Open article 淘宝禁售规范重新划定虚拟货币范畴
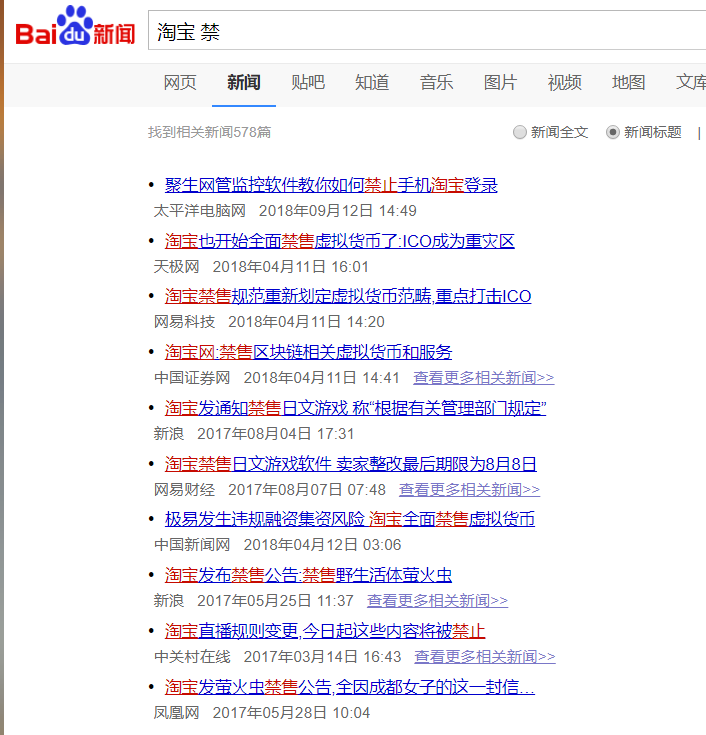Viewport: 706px width, 735px height. point(348,296)
